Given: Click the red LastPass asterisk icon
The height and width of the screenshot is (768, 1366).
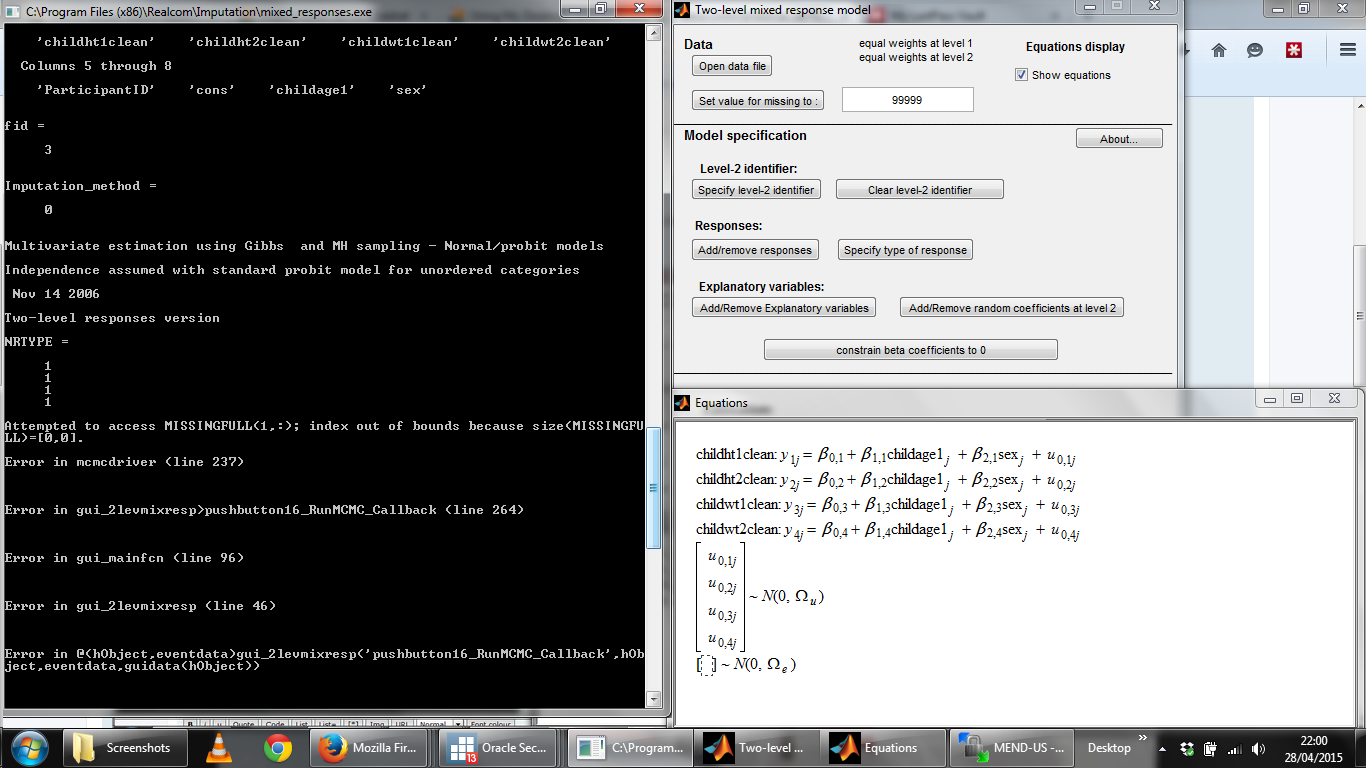Looking at the screenshot, I should tap(1293, 50).
